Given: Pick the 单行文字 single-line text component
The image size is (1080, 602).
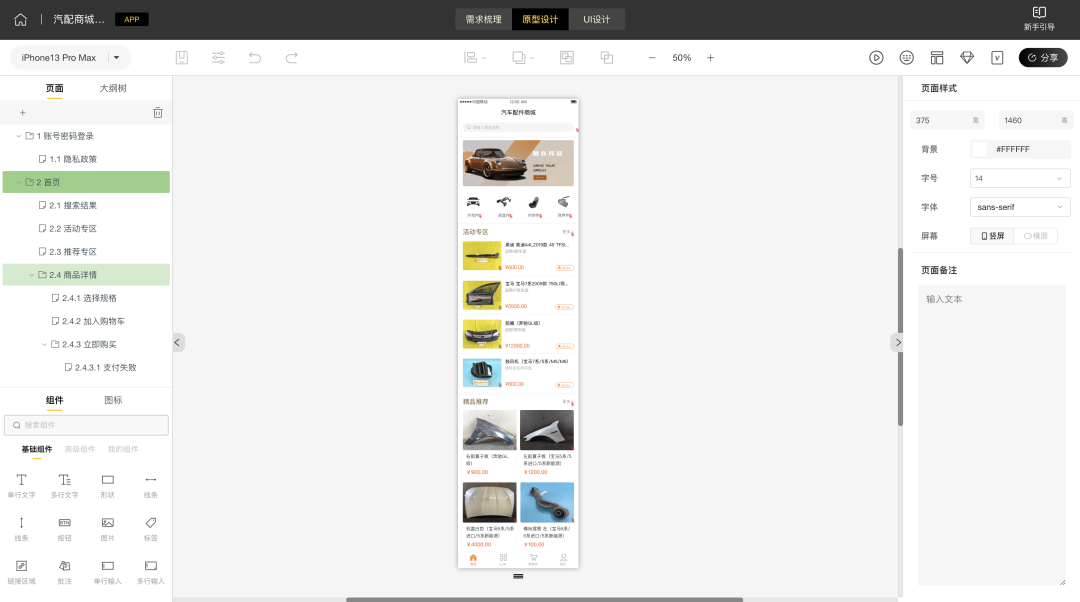Looking at the screenshot, I should 21,486.
